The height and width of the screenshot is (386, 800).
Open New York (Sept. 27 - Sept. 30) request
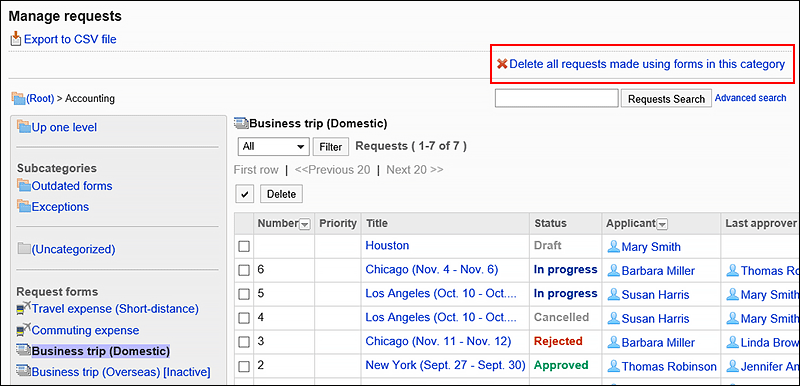(x=445, y=365)
